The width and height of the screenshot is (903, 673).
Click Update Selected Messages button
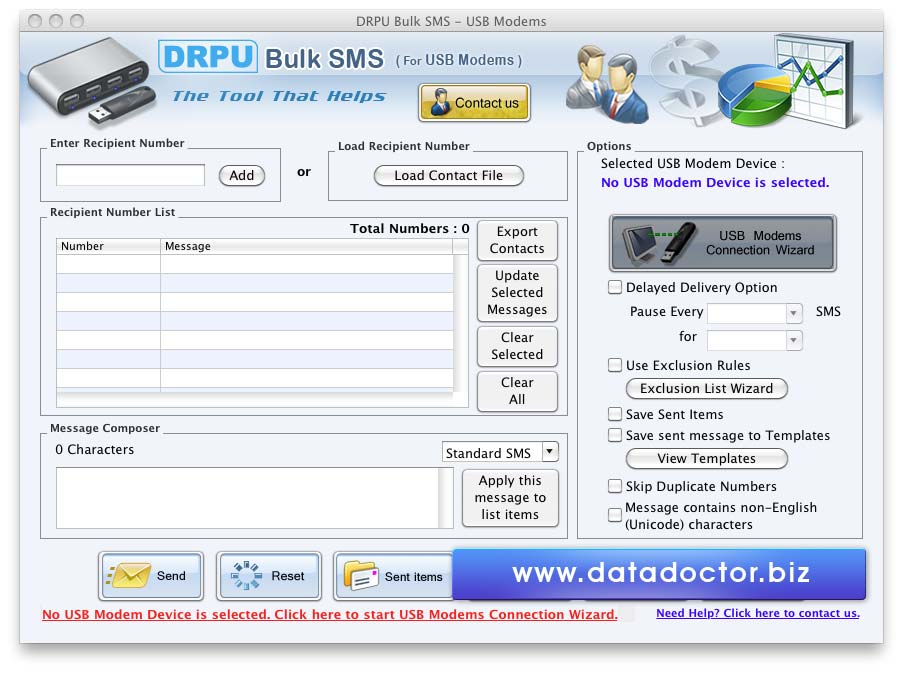(x=517, y=292)
